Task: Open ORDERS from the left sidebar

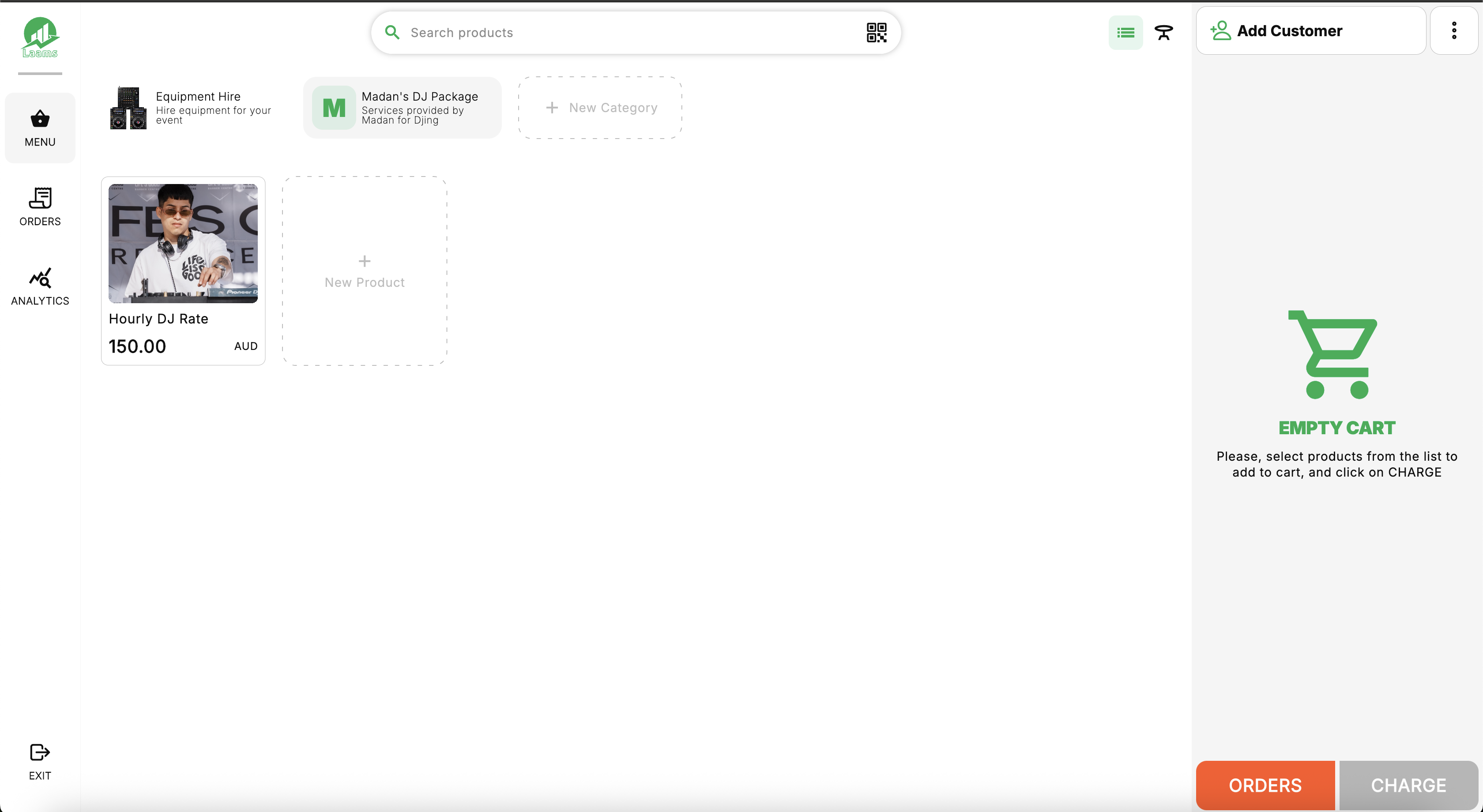Action: [x=40, y=206]
